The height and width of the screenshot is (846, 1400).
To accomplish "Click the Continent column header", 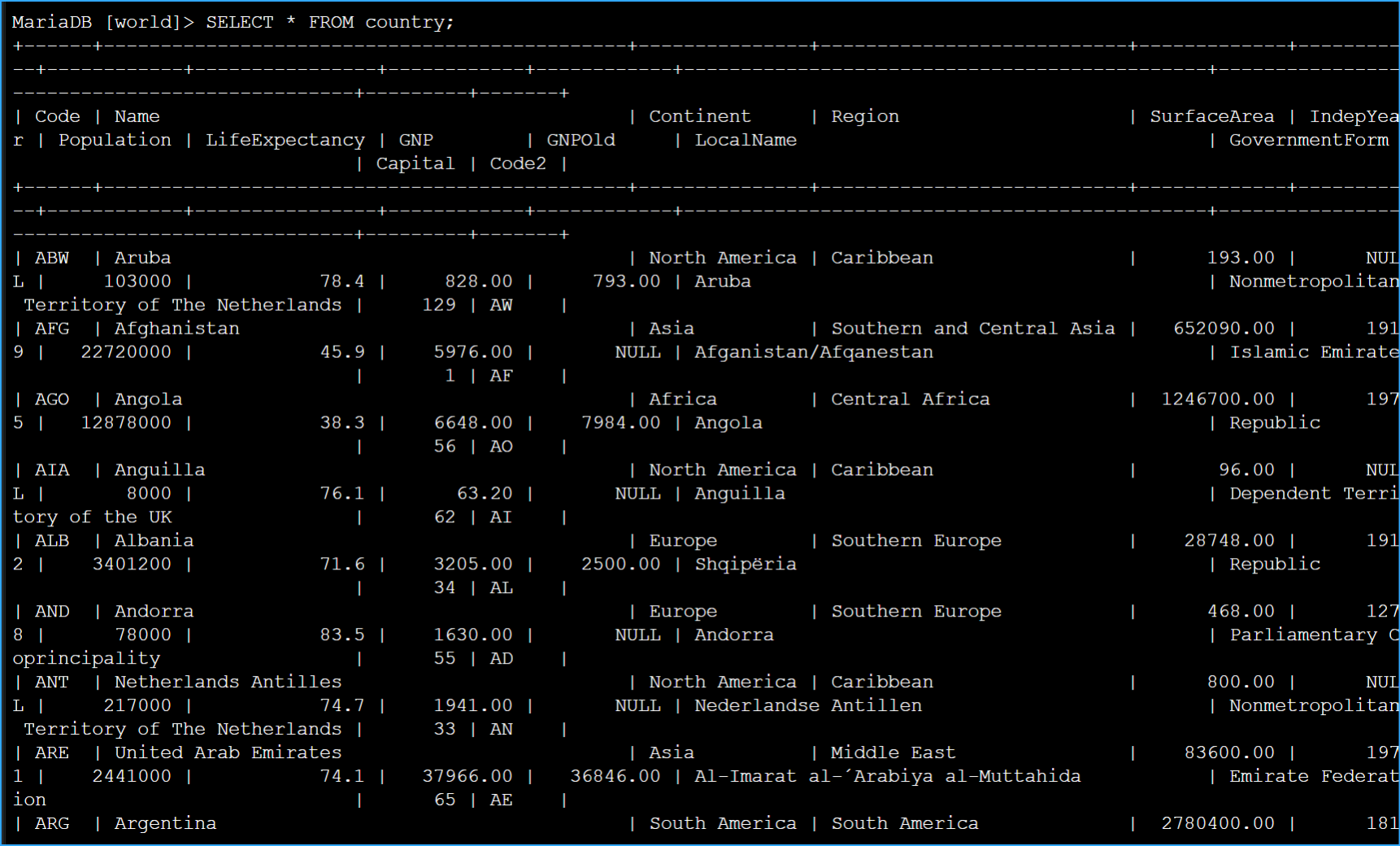I will 699,116.
